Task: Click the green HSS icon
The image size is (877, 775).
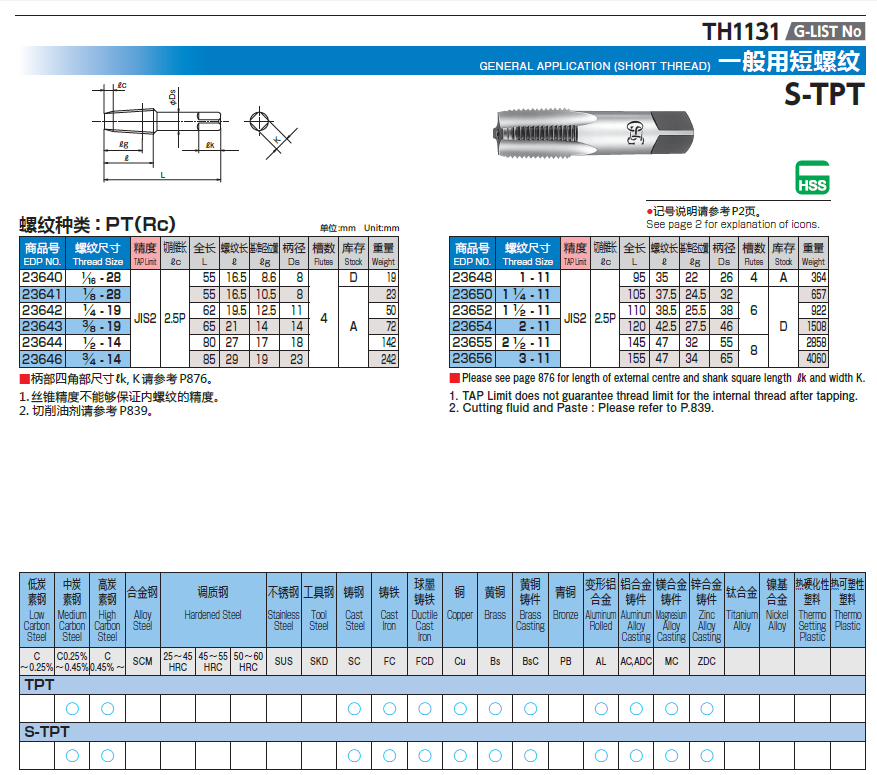Action: pyautogui.click(x=812, y=178)
